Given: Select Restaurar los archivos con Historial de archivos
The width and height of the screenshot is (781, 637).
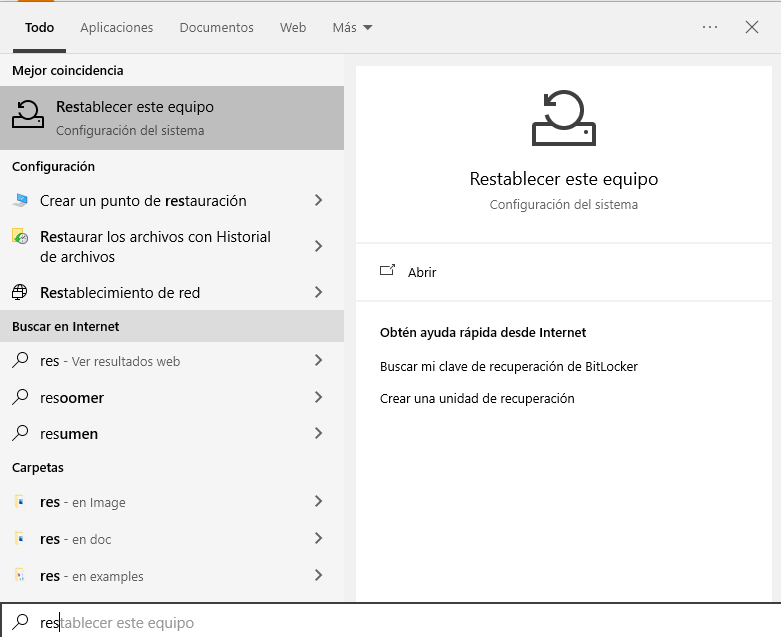Looking at the screenshot, I should click(x=172, y=246).
